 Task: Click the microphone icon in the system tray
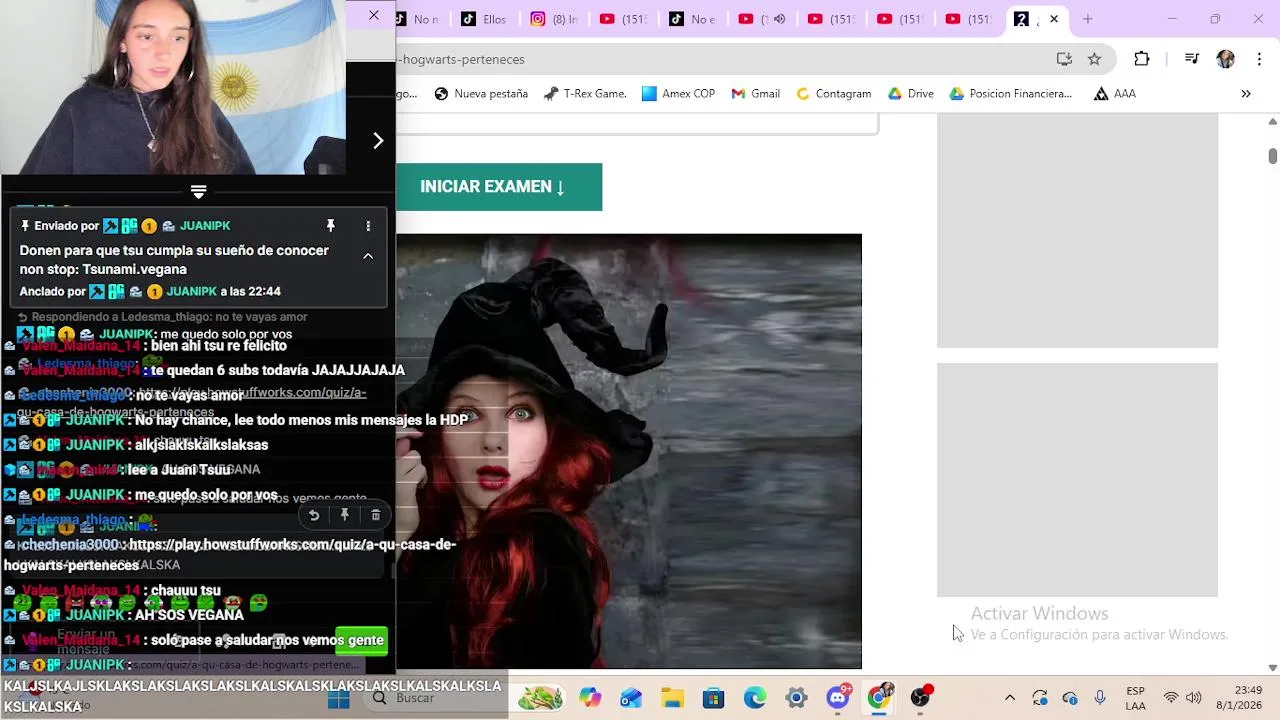[1100, 698]
